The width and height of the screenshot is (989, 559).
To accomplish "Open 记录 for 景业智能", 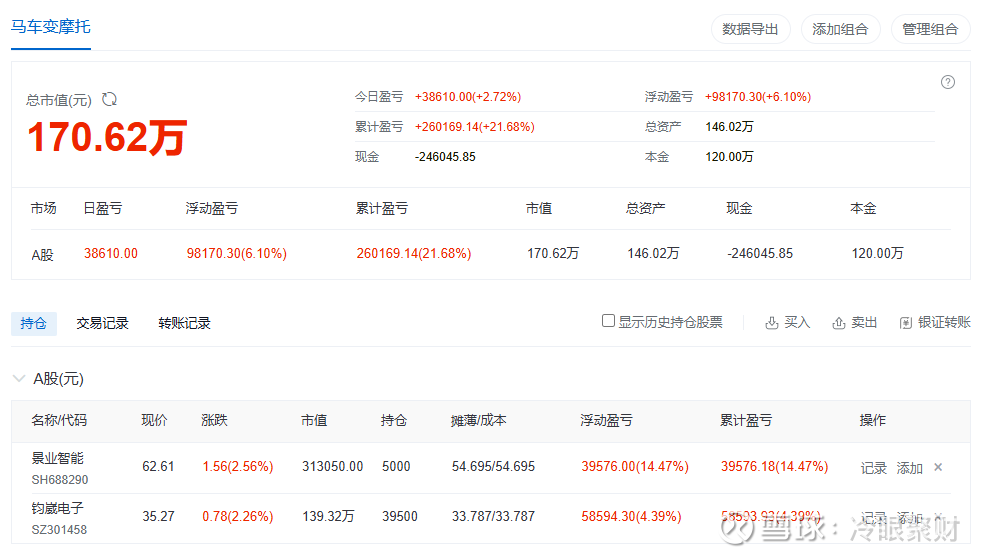I will pos(874,468).
